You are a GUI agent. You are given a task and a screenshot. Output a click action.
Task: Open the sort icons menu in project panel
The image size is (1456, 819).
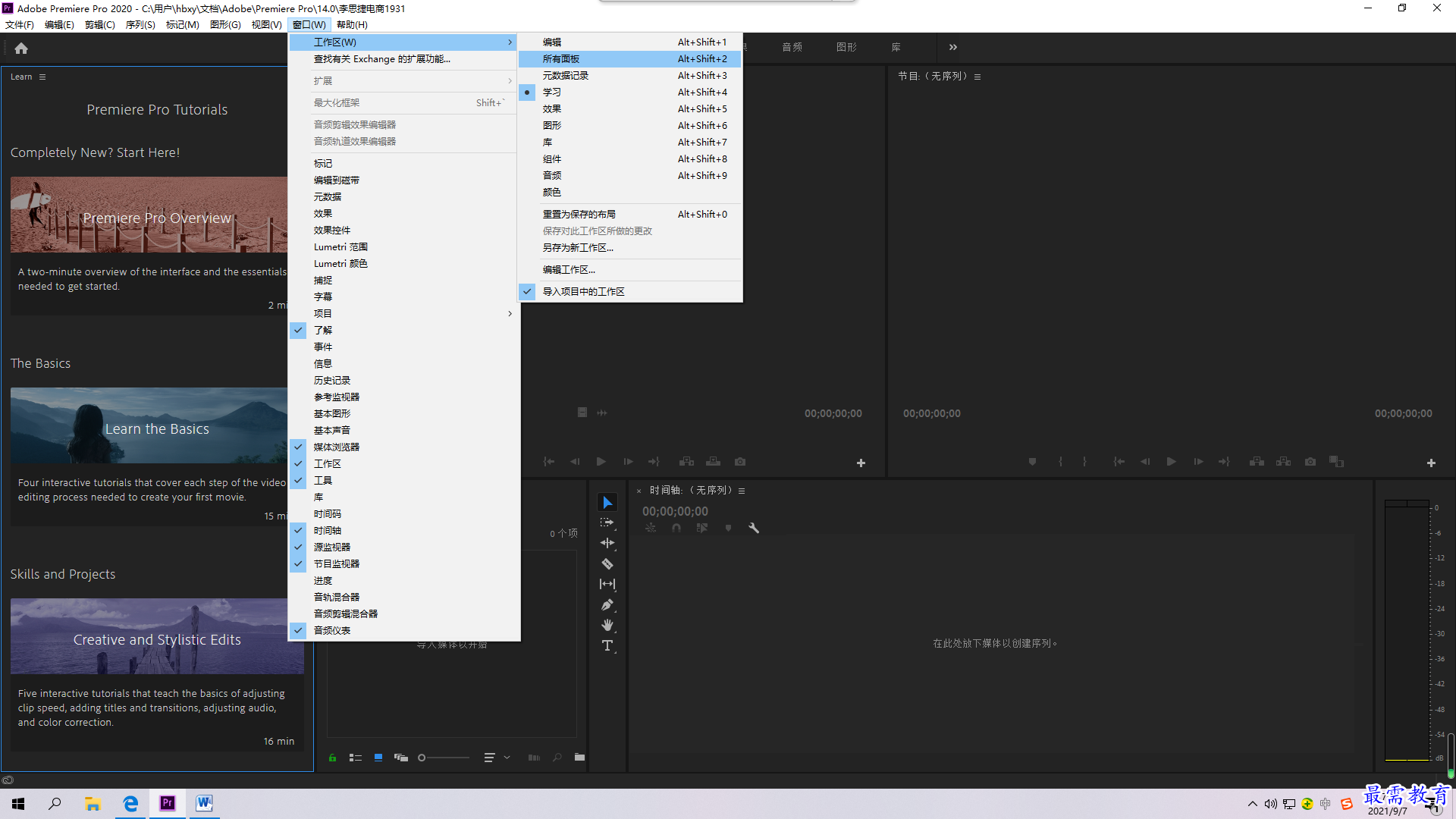coord(496,757)
